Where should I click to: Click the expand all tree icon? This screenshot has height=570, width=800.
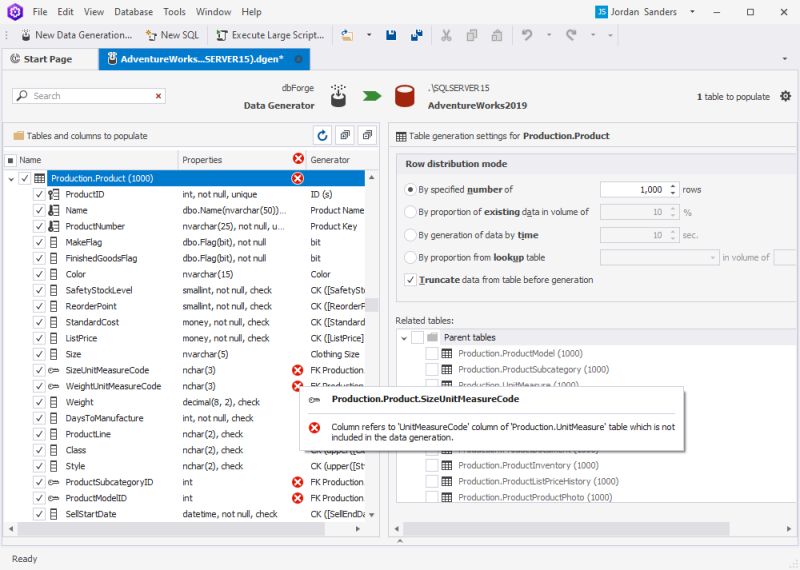tap(345, 136)
